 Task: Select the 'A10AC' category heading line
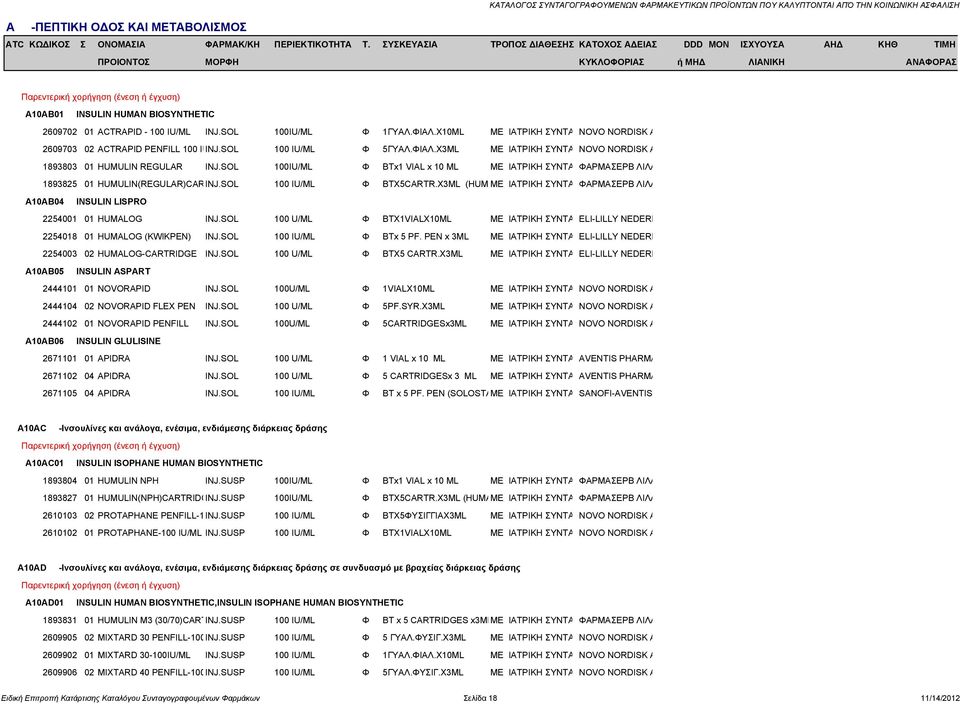pos(172,428)
